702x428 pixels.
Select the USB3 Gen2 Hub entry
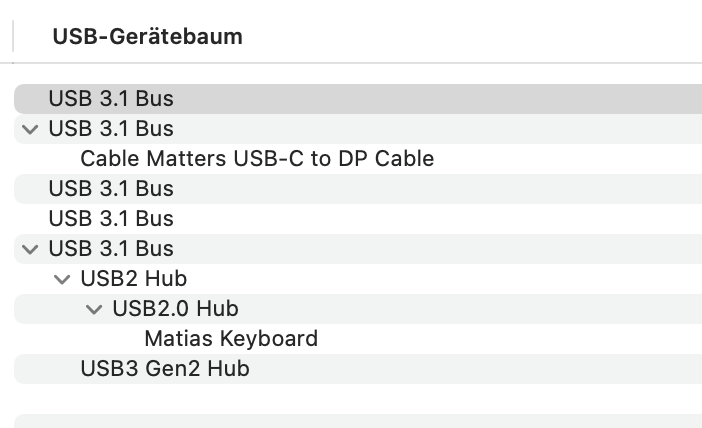pyautogui.click(x=164, y=369)
